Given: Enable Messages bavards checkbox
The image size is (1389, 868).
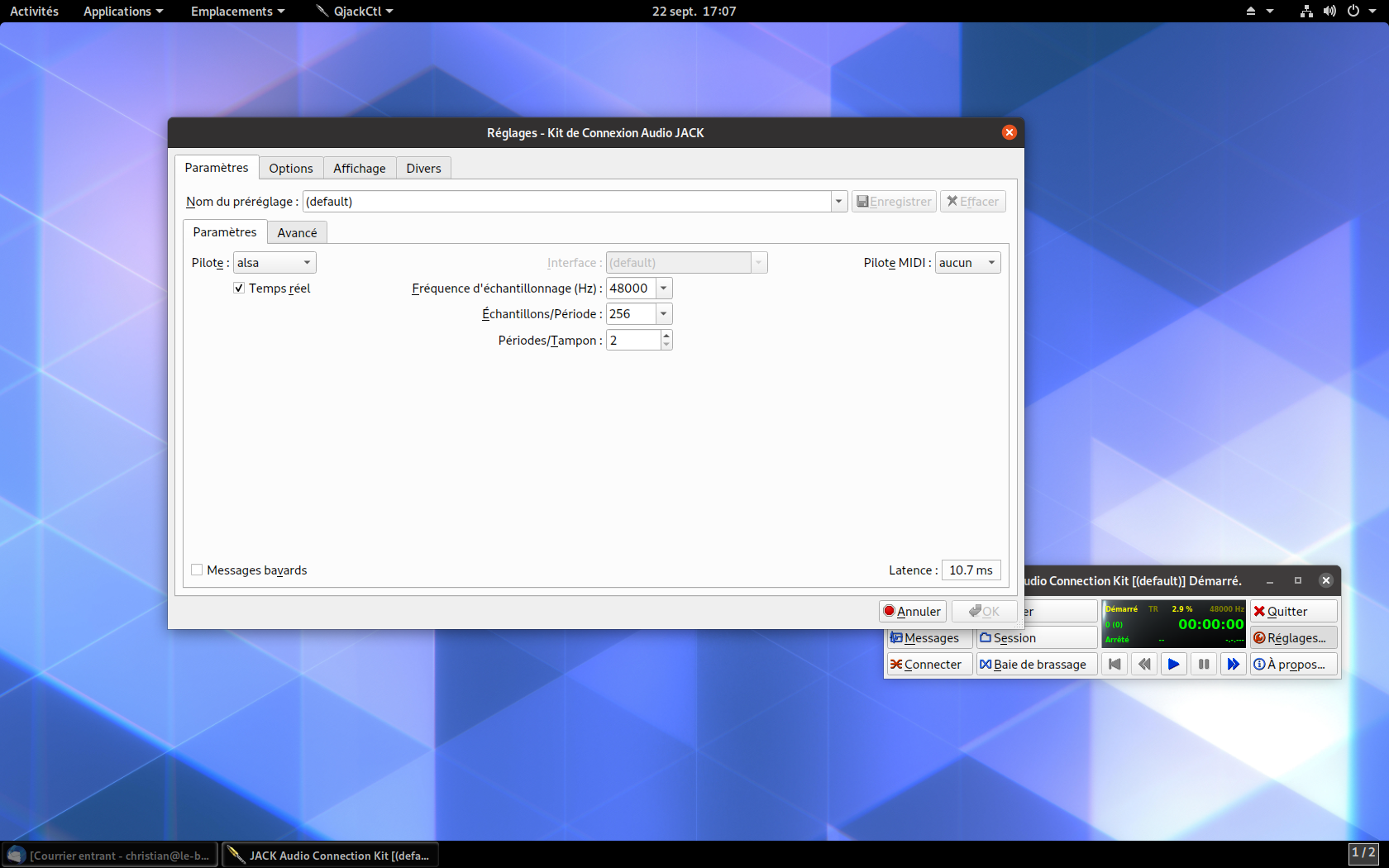Looking at the screenshot, I should click(x=197, y=570).
